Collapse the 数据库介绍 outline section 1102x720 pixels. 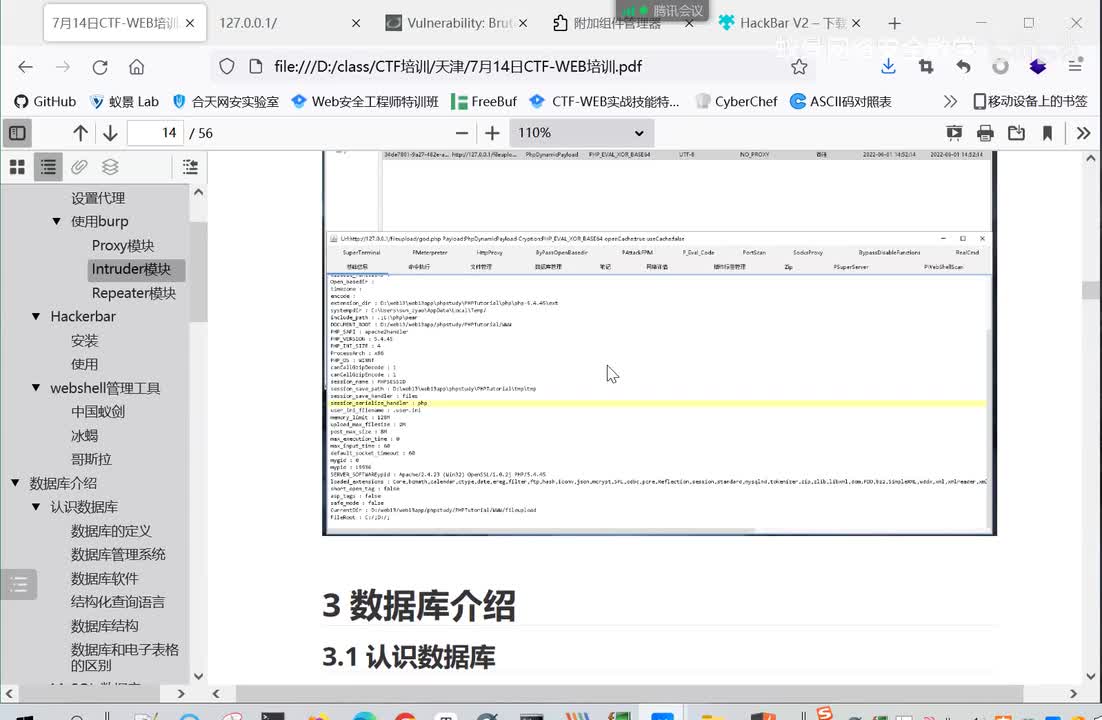(x=15, y=483)
